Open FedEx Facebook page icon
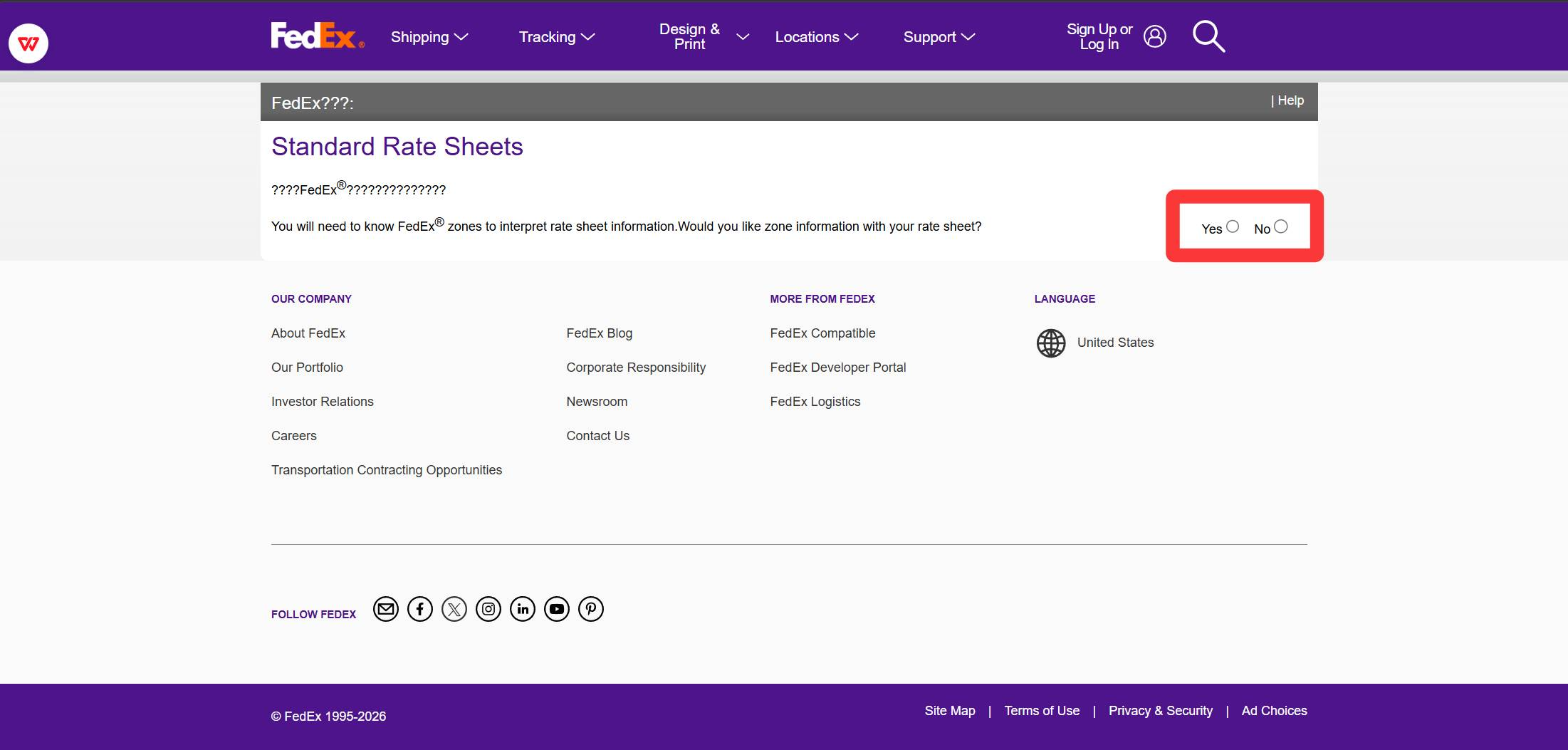 pos(420,609)
